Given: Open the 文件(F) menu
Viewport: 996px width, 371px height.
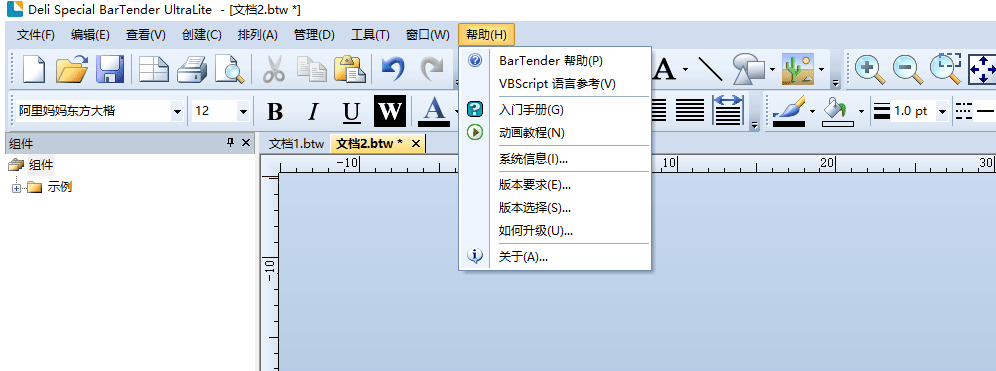Looking at the screenshot, I should (36, 35).
